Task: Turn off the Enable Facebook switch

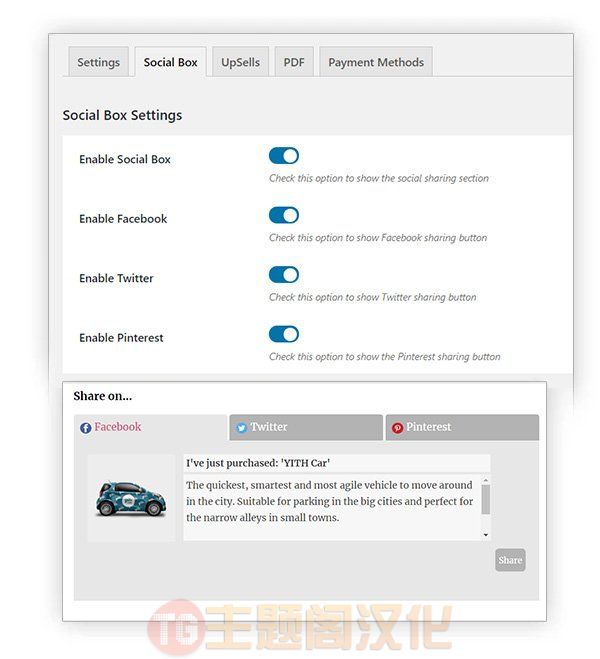Action: [x=284, y=215]
